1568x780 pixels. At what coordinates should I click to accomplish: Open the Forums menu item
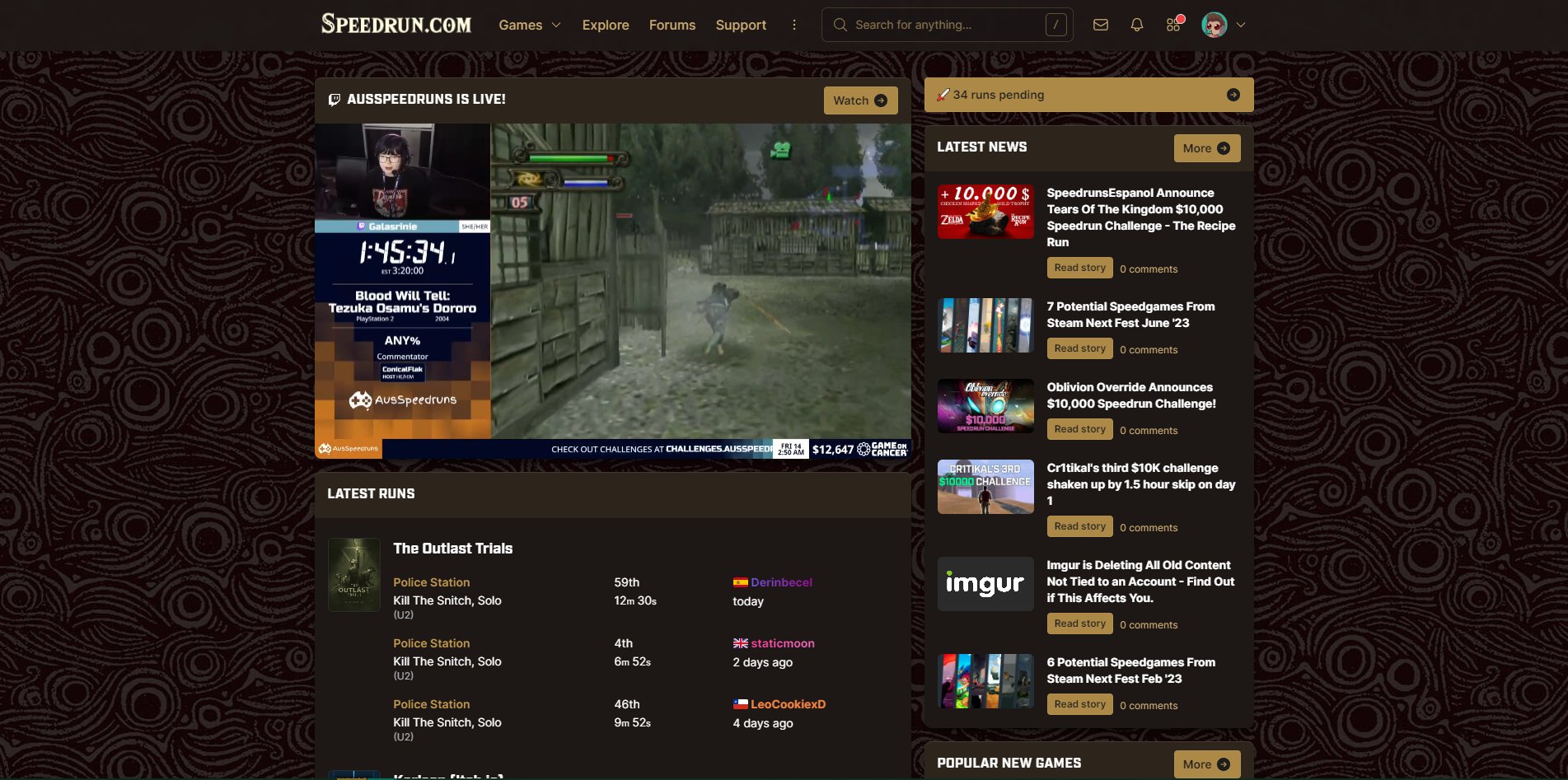672,25
